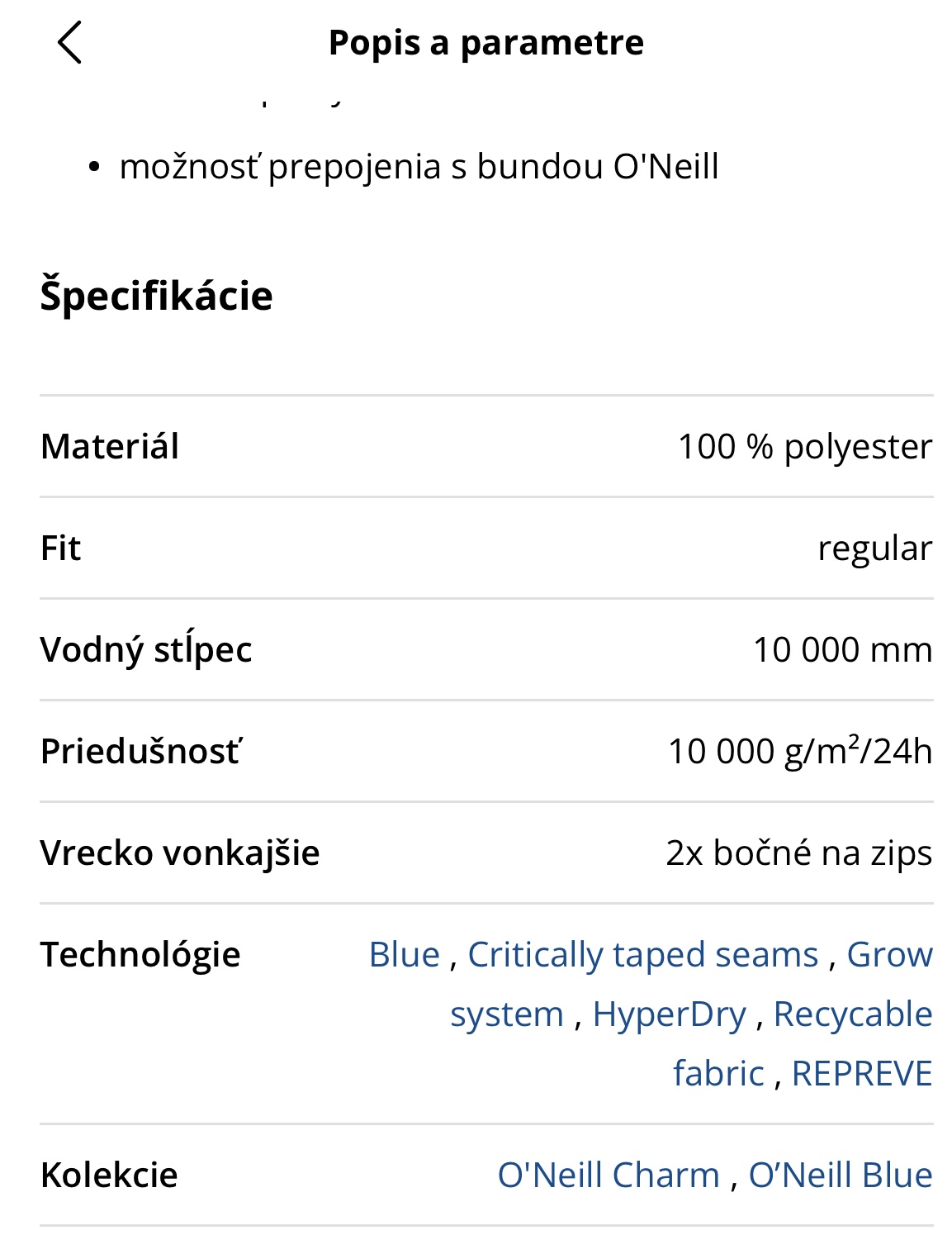Open the O'Neill Charm collection link
This screenshot has height=1235, width=952.
[609, 1175]
